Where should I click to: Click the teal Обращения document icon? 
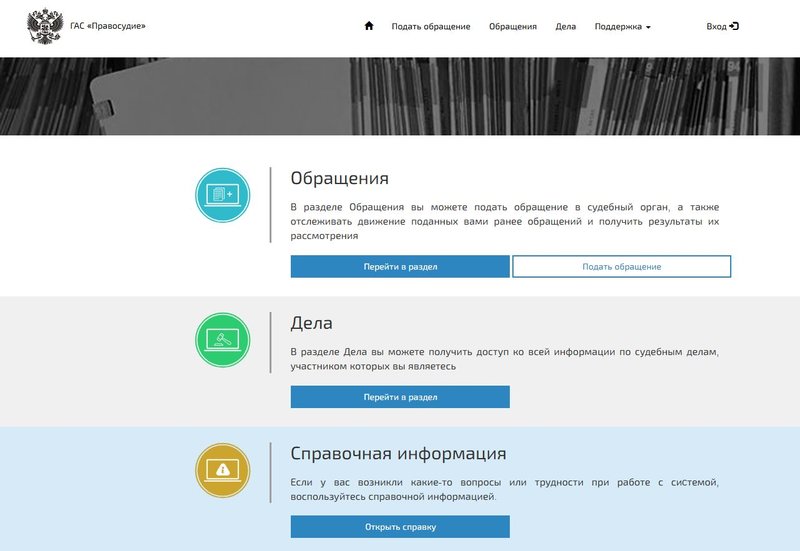pyautogui.click(x=222, y=195)
